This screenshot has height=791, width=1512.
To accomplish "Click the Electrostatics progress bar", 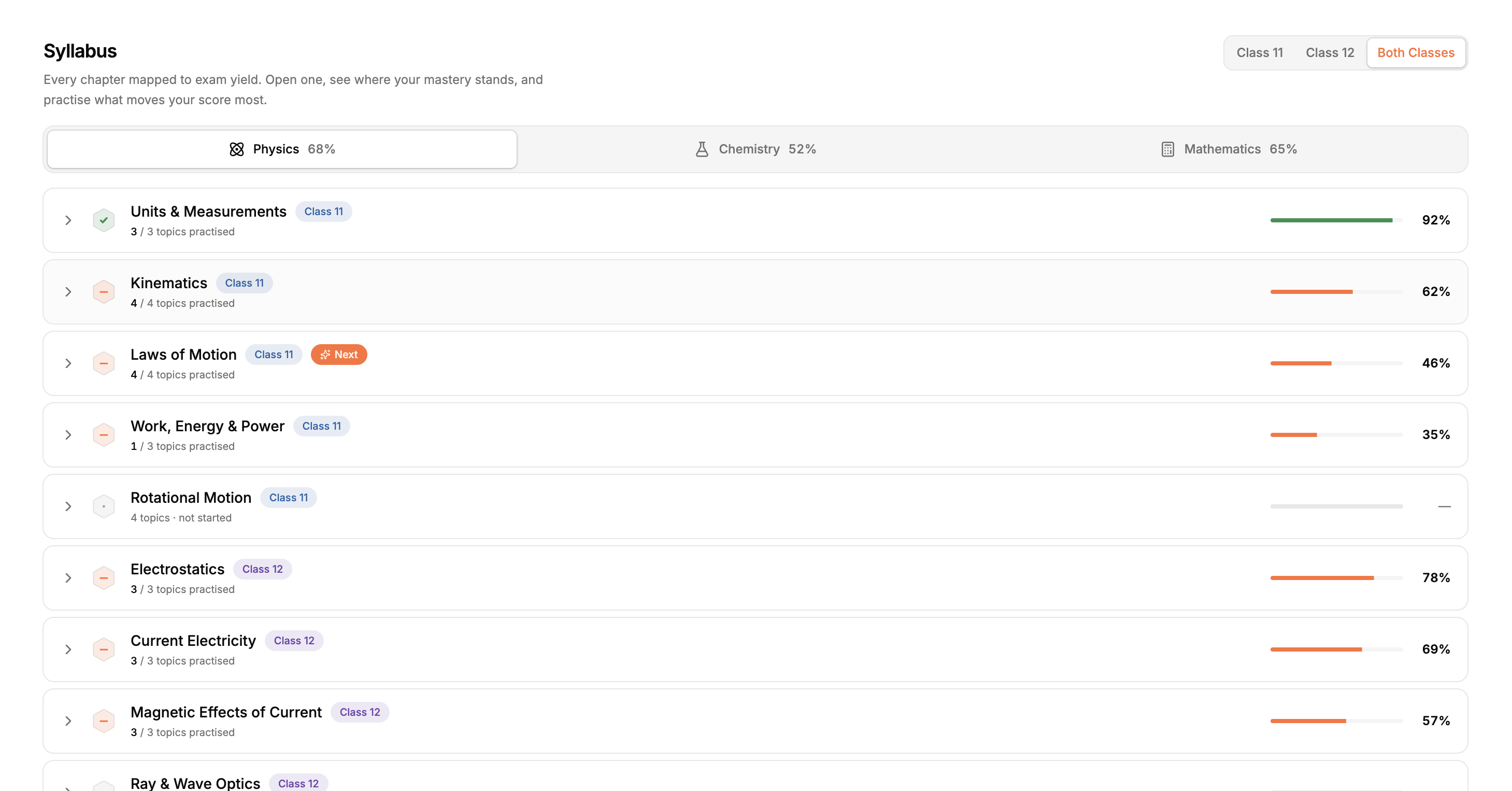I will click(x=1336, y=578).
